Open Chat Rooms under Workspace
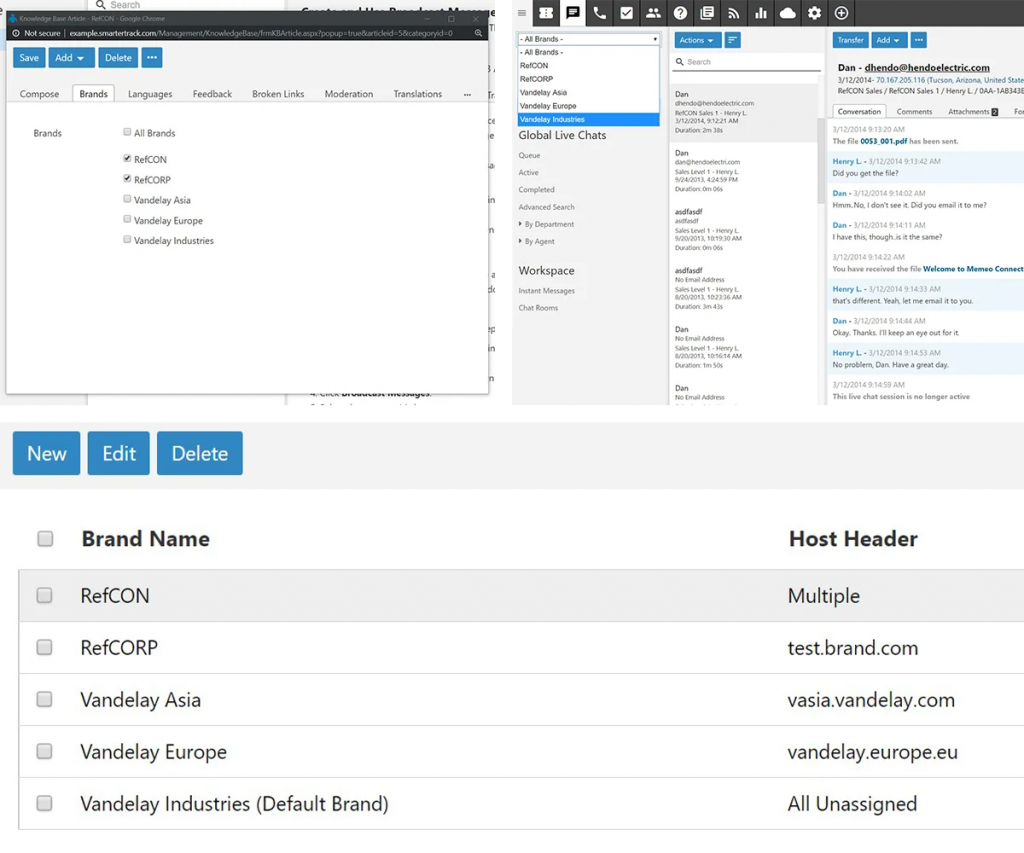This screenshot has height=853, width=1024. point(538,308)
